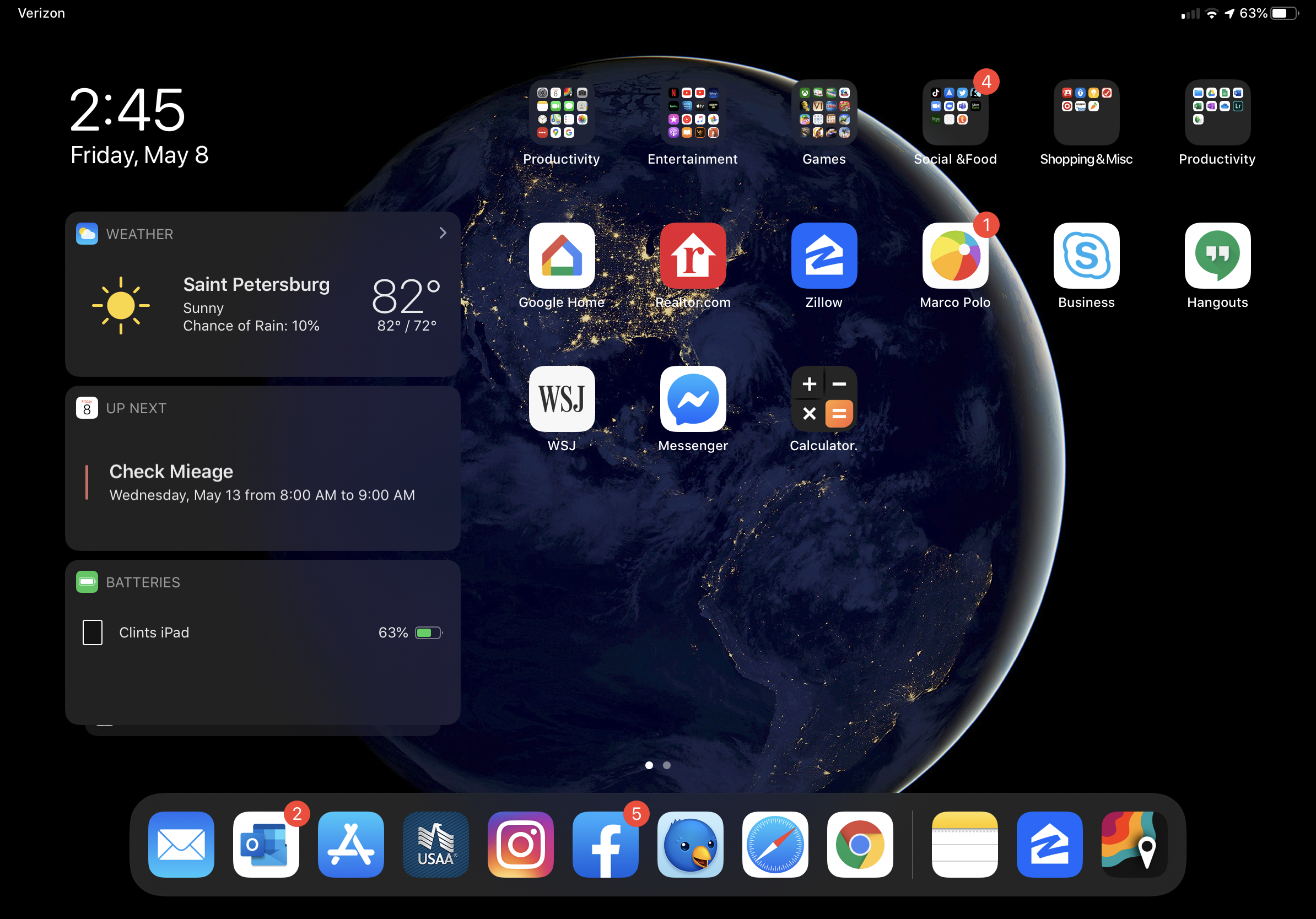Open Google Home app
This screenshot has height=919, width=1316.
(x=561, y=256)
